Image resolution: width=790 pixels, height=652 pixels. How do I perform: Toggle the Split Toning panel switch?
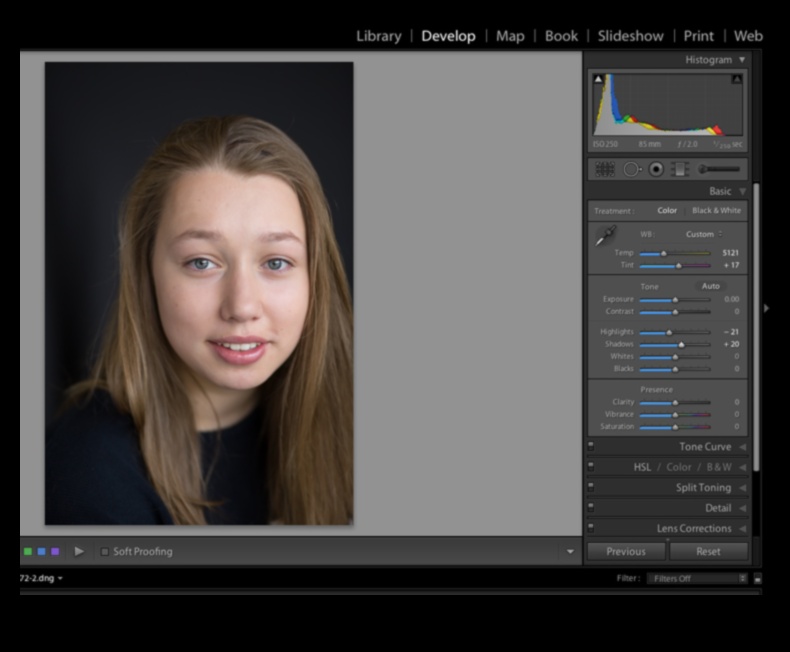[591, 487]
